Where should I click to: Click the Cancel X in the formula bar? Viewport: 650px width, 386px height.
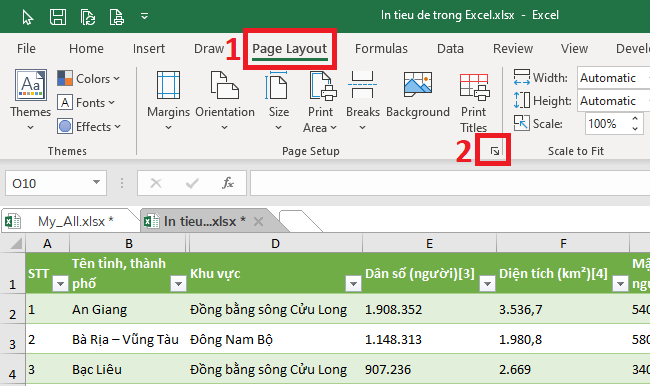click(156, 183)
